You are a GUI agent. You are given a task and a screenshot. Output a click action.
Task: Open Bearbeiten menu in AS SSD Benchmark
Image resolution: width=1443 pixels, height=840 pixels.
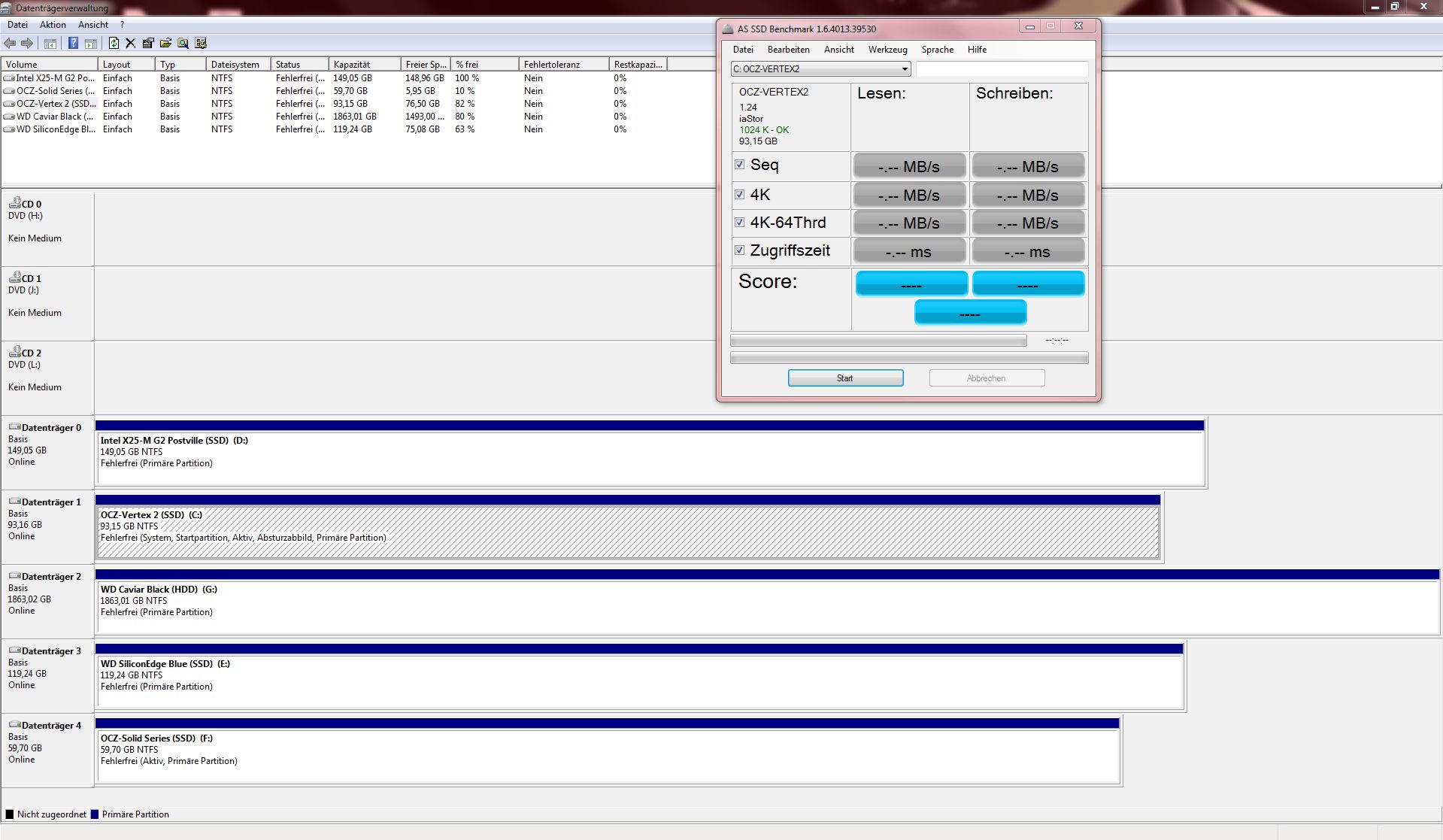(x=788, y=50)
